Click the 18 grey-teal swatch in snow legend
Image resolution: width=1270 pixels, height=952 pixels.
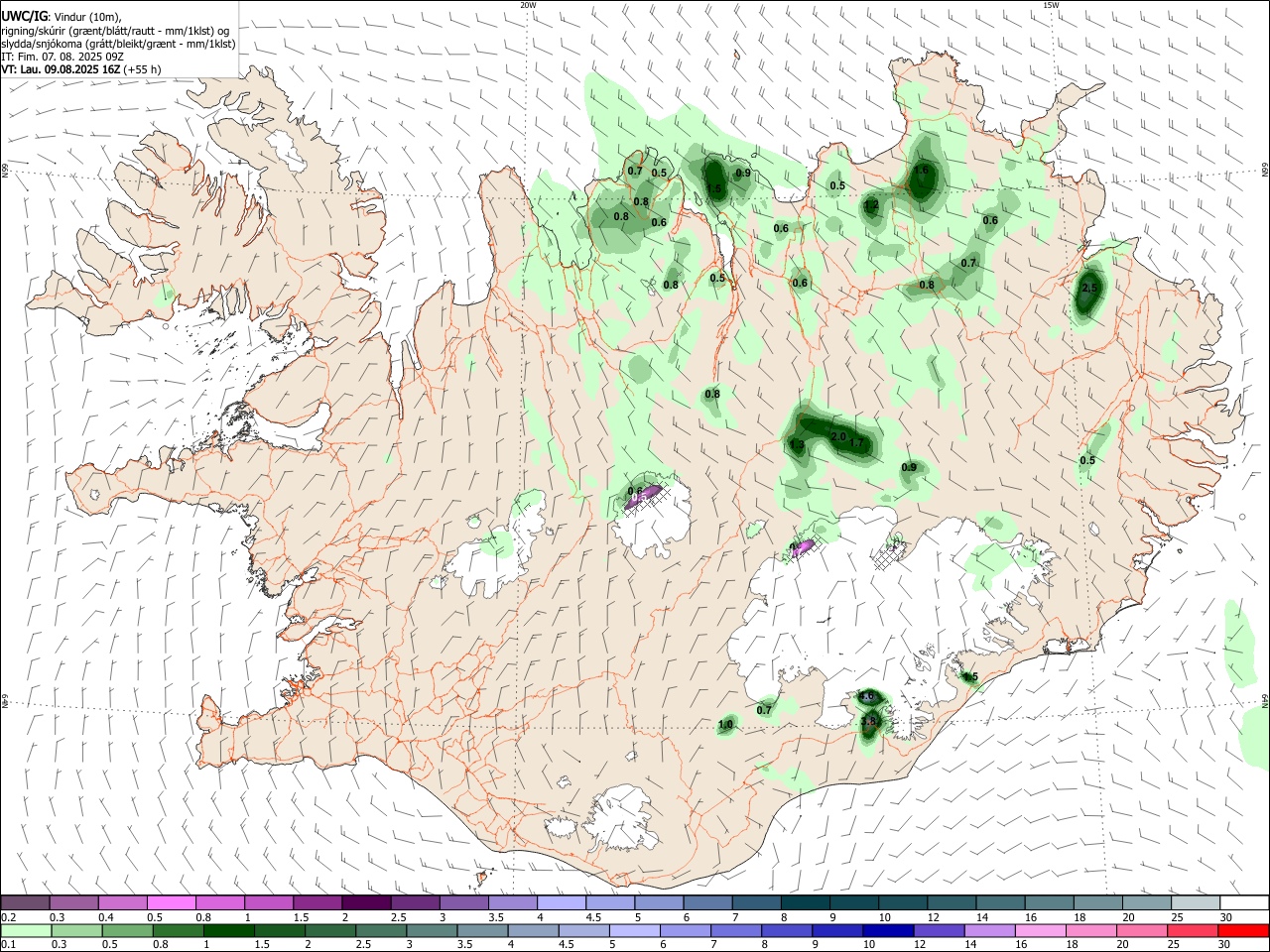(x=1097, y=902)
